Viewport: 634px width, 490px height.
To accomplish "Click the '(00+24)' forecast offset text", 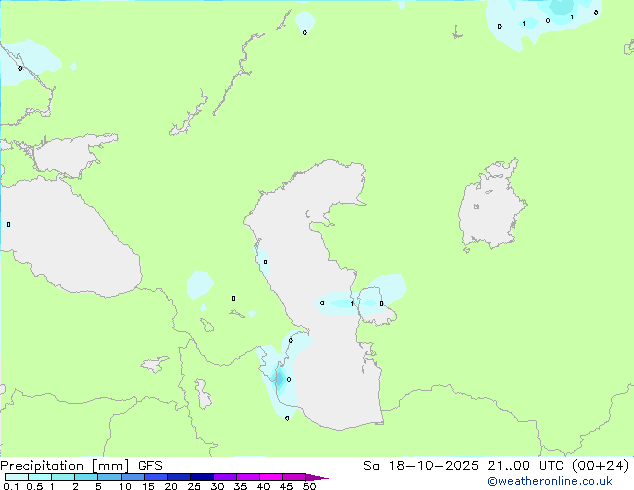I will (601, 466).
